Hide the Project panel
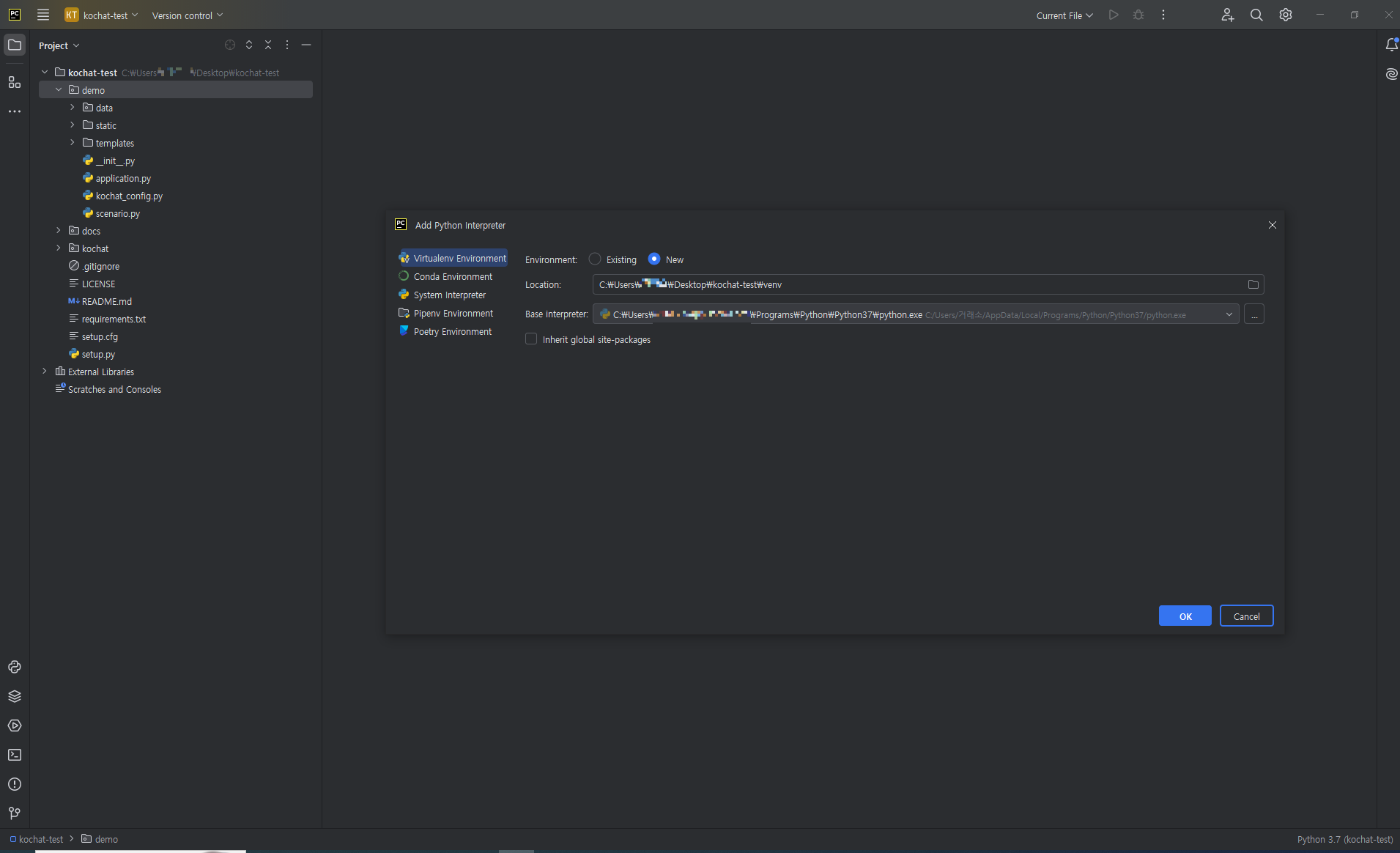The height and width of the screenshot is (853, 1400). pos(306,45)
